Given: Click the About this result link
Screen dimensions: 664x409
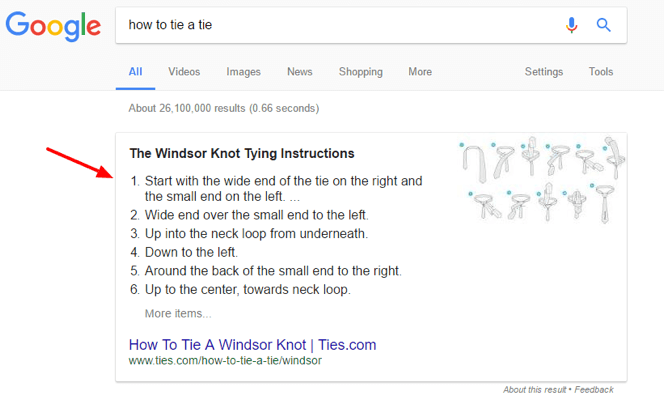Looking at the screenshot, I should tap(535, 390).
